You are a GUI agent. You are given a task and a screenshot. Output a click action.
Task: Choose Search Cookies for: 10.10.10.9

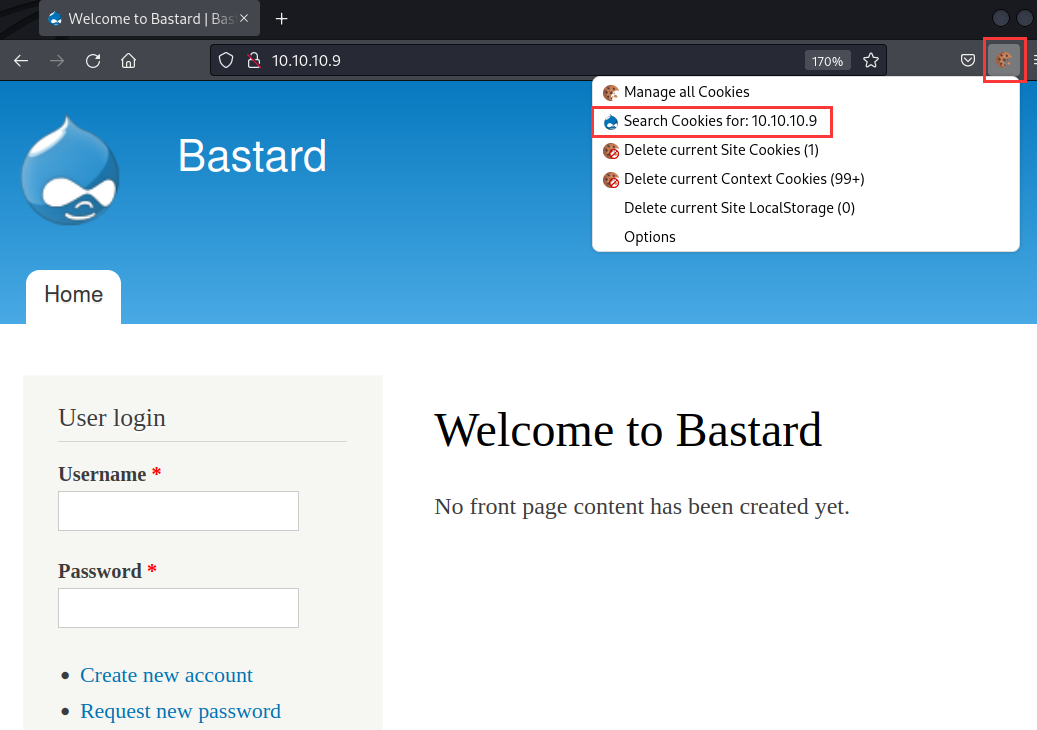click(x=720, y=121)
